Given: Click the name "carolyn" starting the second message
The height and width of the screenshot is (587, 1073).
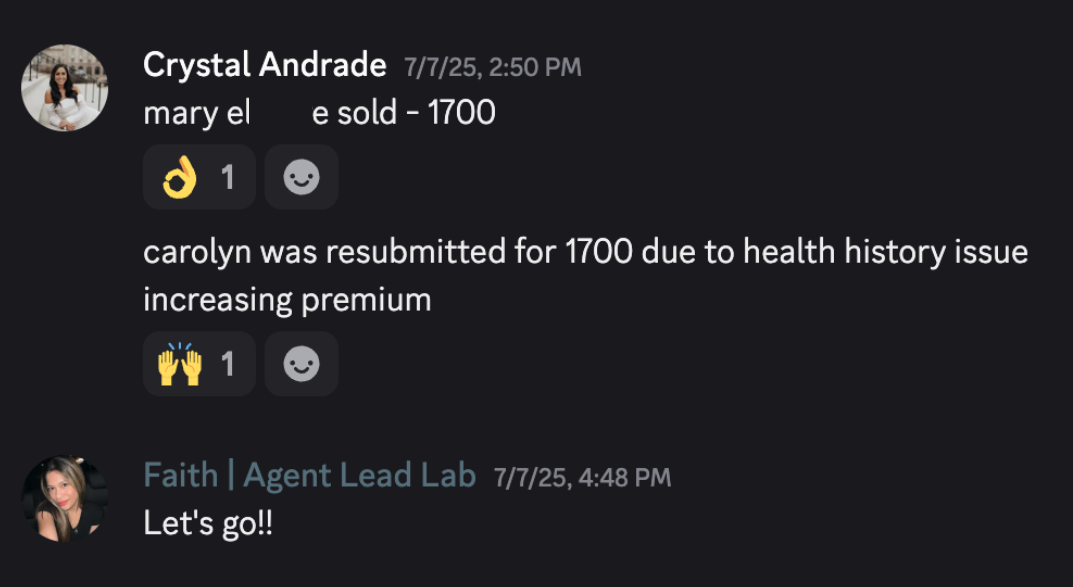Looking at the screenshot, I should (x=197, y=254).
